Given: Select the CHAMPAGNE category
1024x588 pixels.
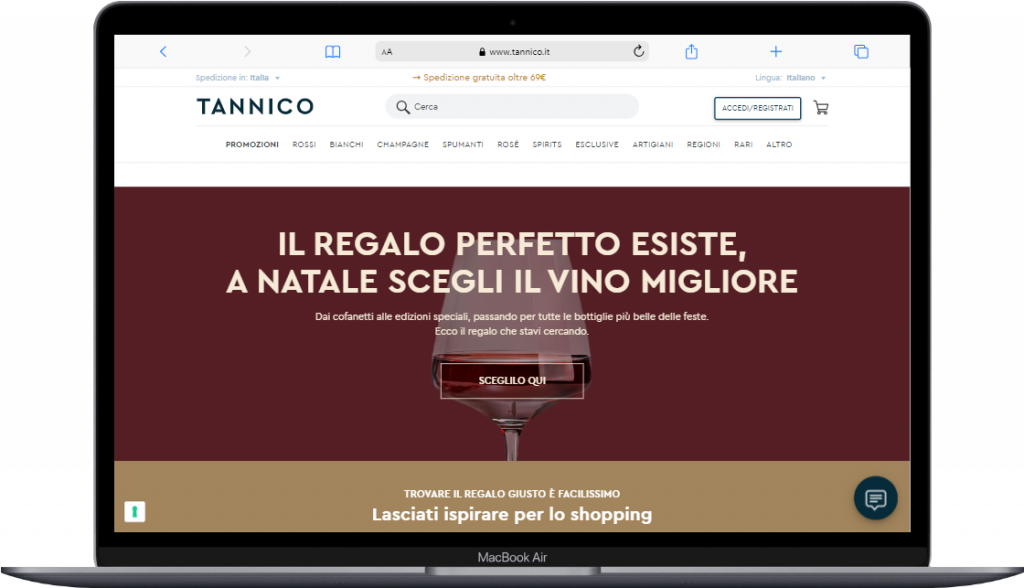Looking at the screenshot, I should point(403,144).
